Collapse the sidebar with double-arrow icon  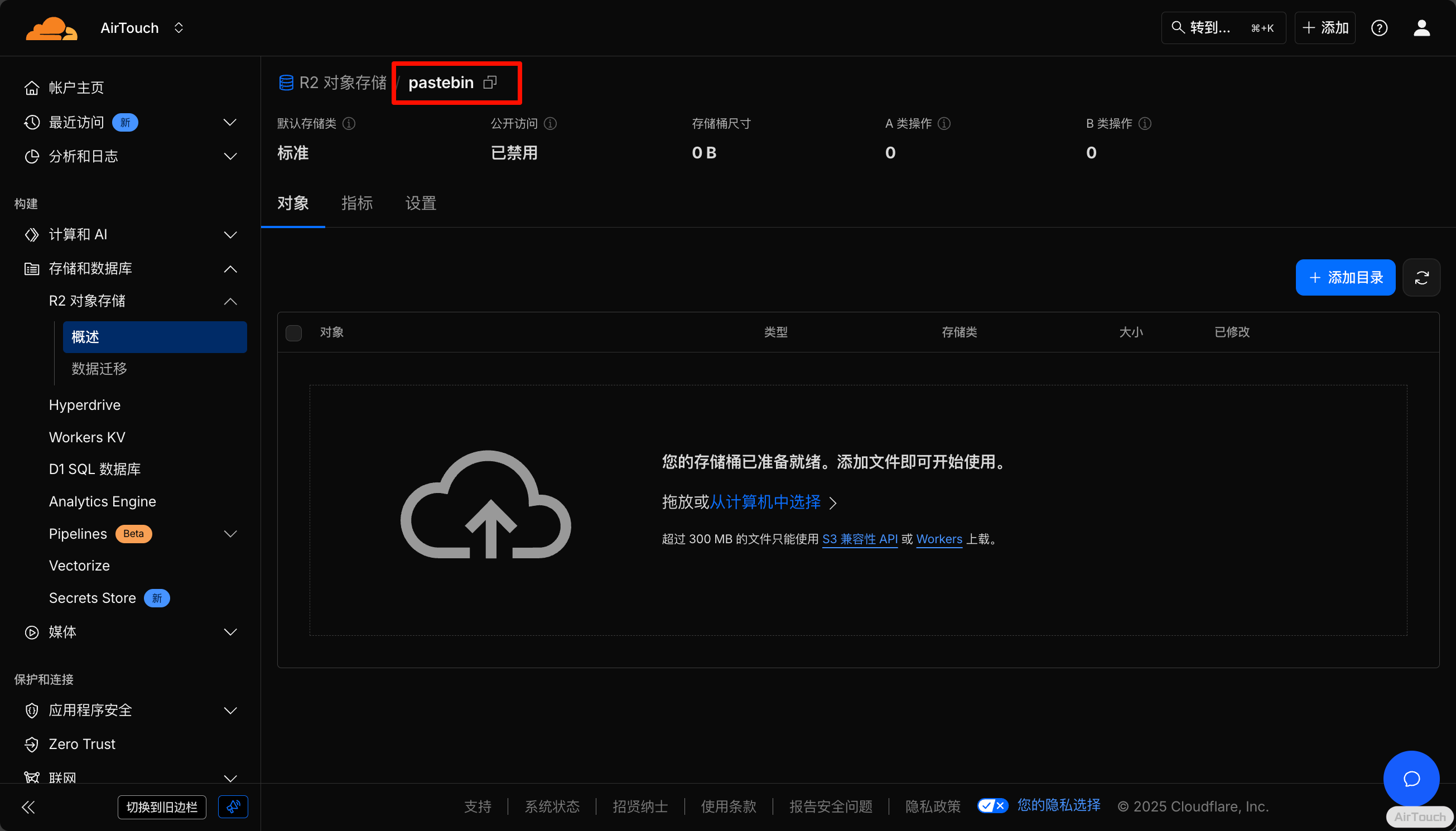(28, 806)
